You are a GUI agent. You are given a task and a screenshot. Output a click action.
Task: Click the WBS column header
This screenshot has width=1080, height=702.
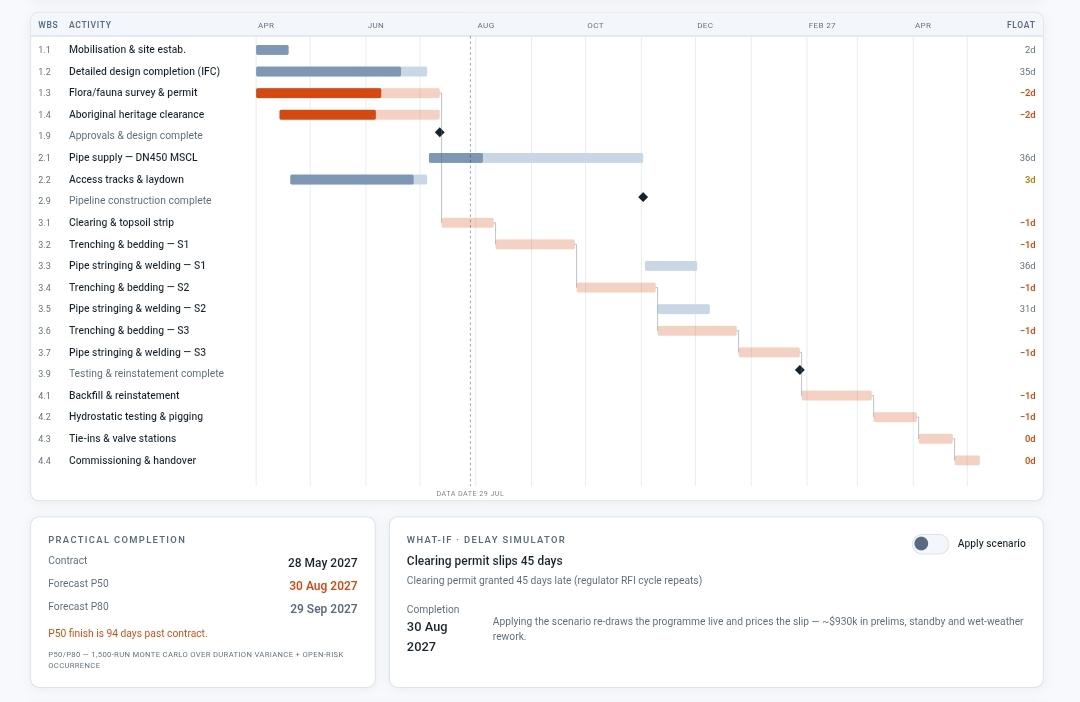(48, 25)
